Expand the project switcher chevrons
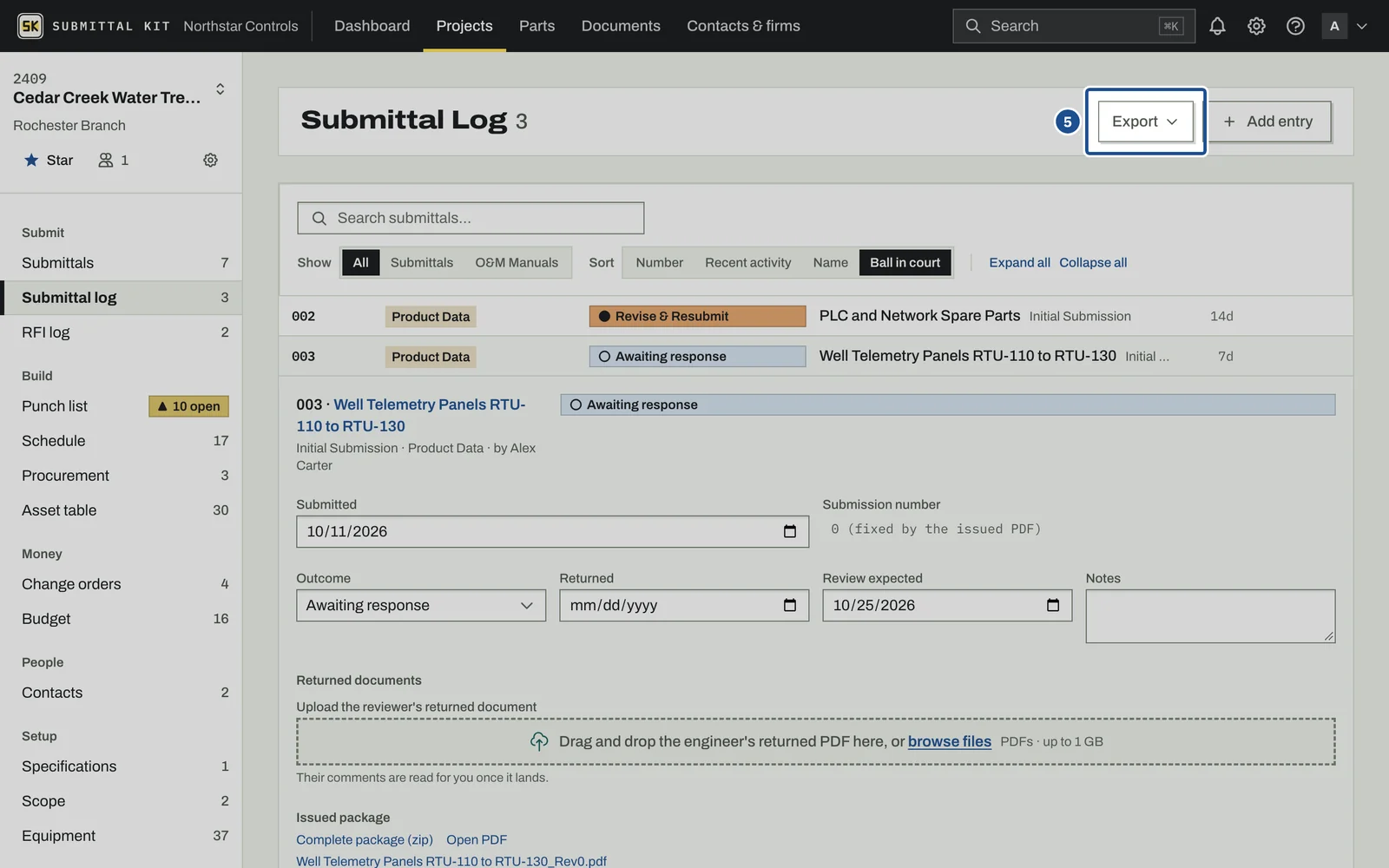Viewport: 1389px width, 868px height. [221, 89]
